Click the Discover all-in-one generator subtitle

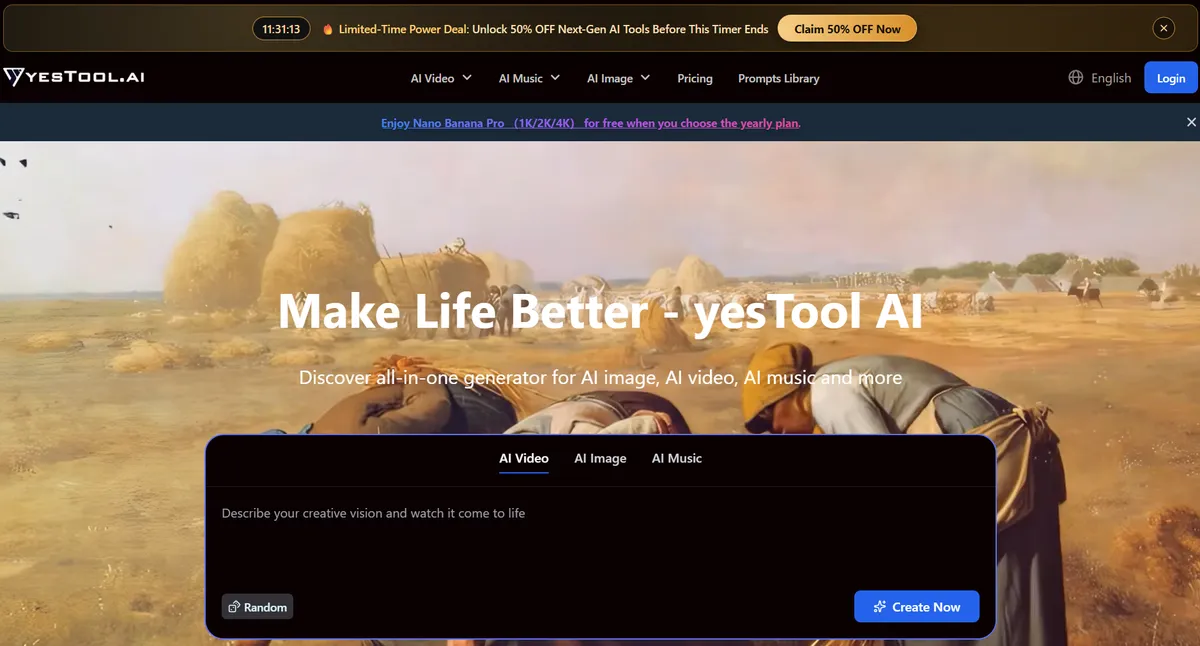point(600,378)
